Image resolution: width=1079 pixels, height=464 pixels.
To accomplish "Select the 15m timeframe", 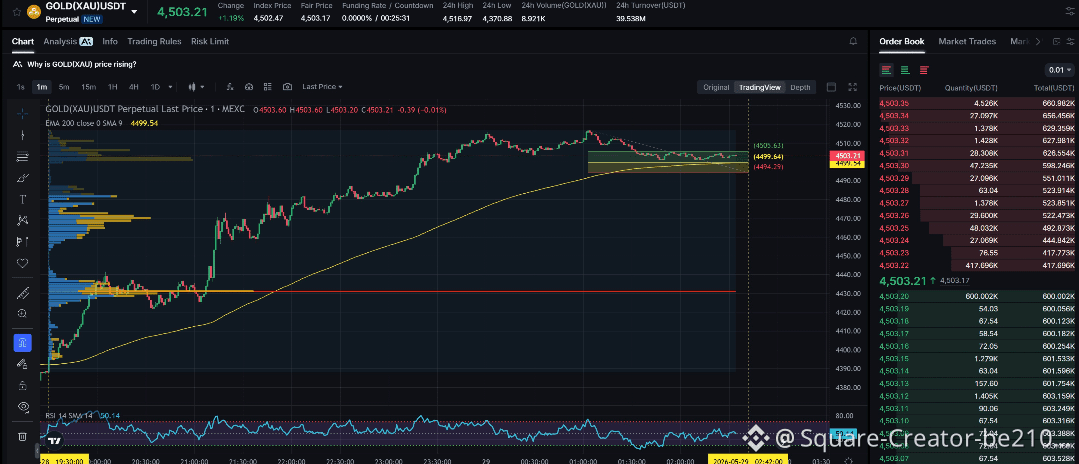I will 89,87.
